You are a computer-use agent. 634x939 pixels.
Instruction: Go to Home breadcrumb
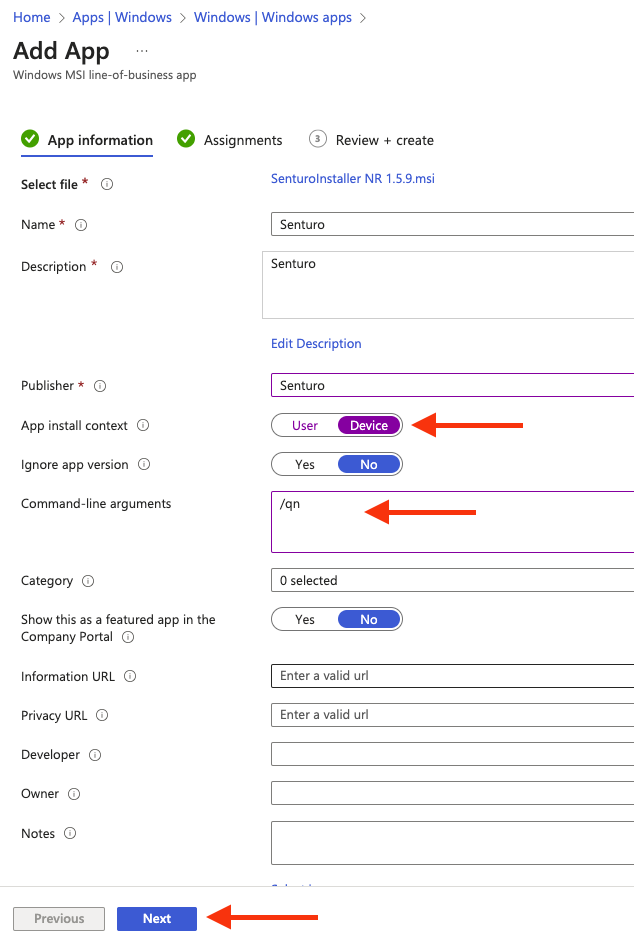pyautogui.click(x=32, y=17)
